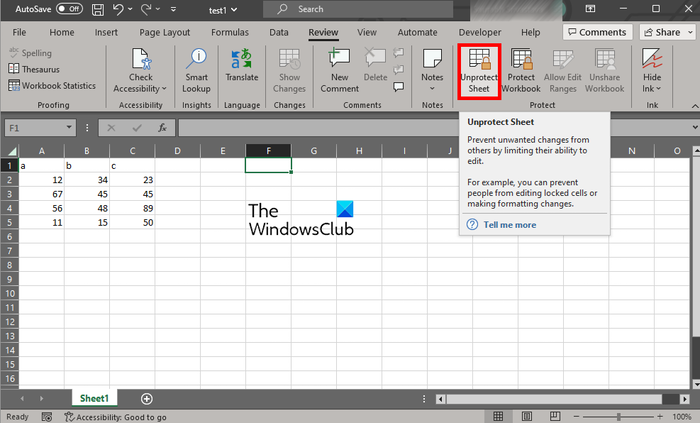Click the Protect Workbook icon
This screenshot has width=700, height=423.
521,69
